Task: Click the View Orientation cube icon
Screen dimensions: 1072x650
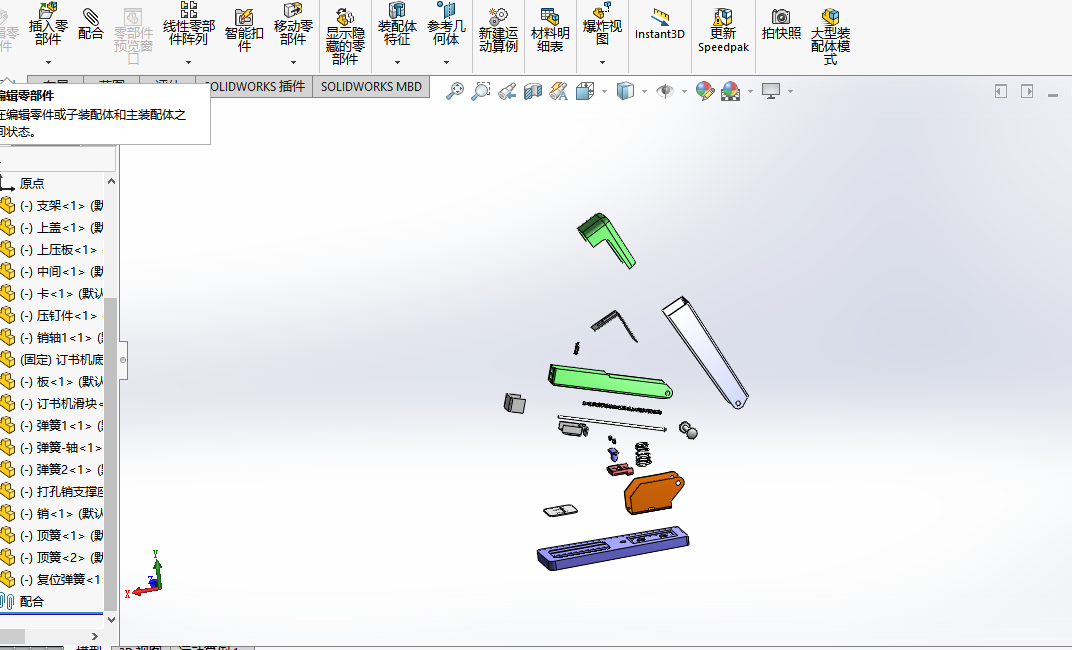Action: 585,91
